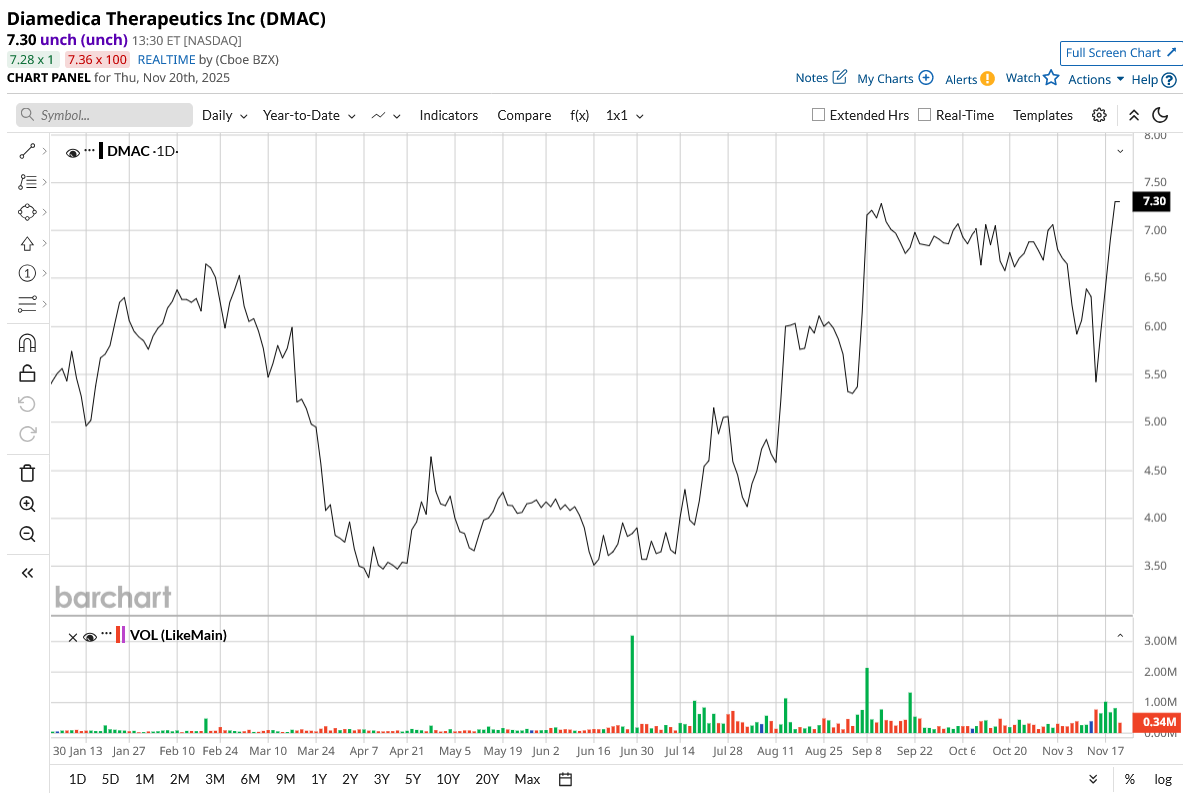The height and width of the screenshot is (793, 1183).
Task: Click the DMAC line color swatch
Action: pyautogui.click(x=101, y=150)
